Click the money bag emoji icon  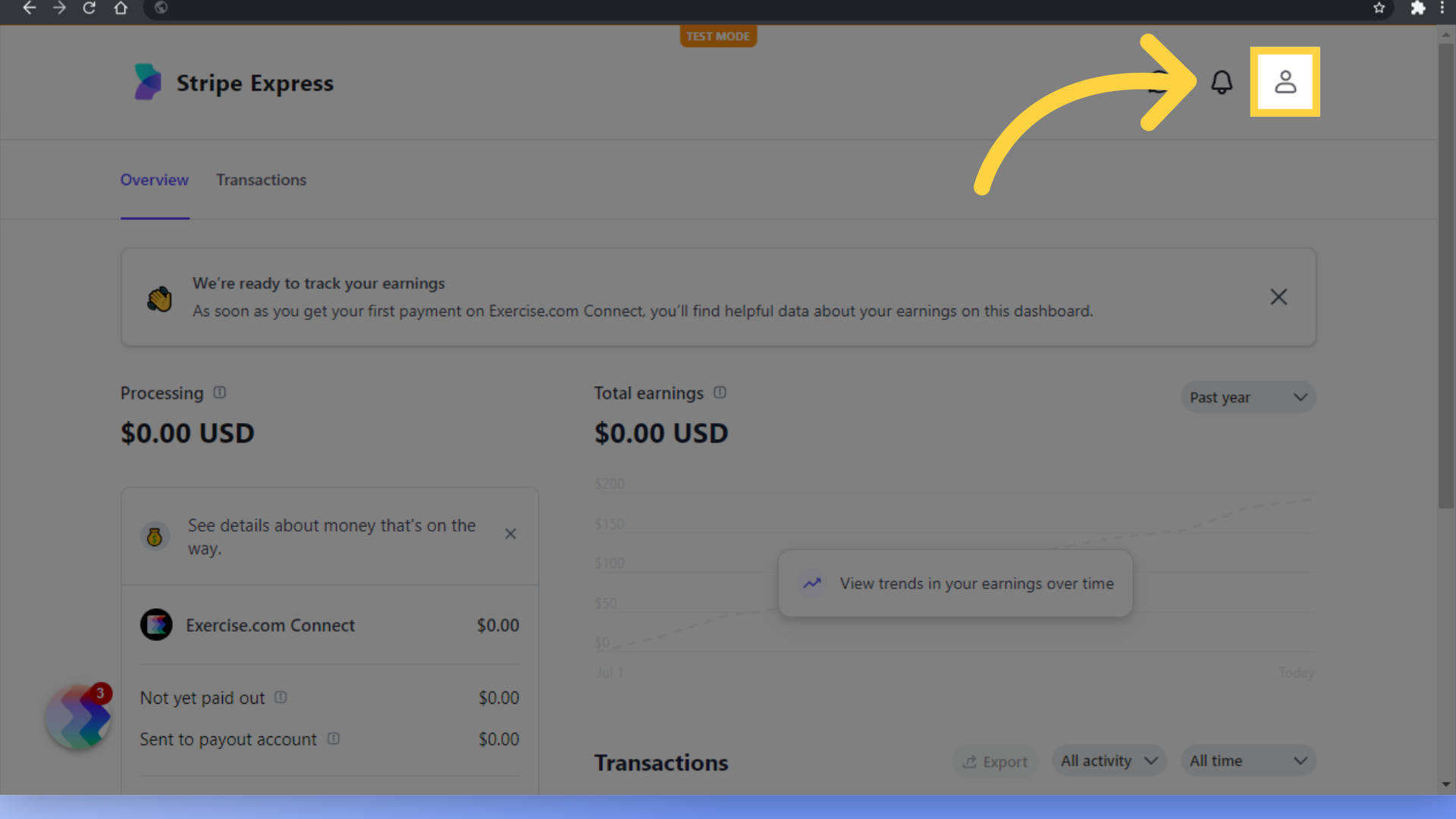(156, 535)
